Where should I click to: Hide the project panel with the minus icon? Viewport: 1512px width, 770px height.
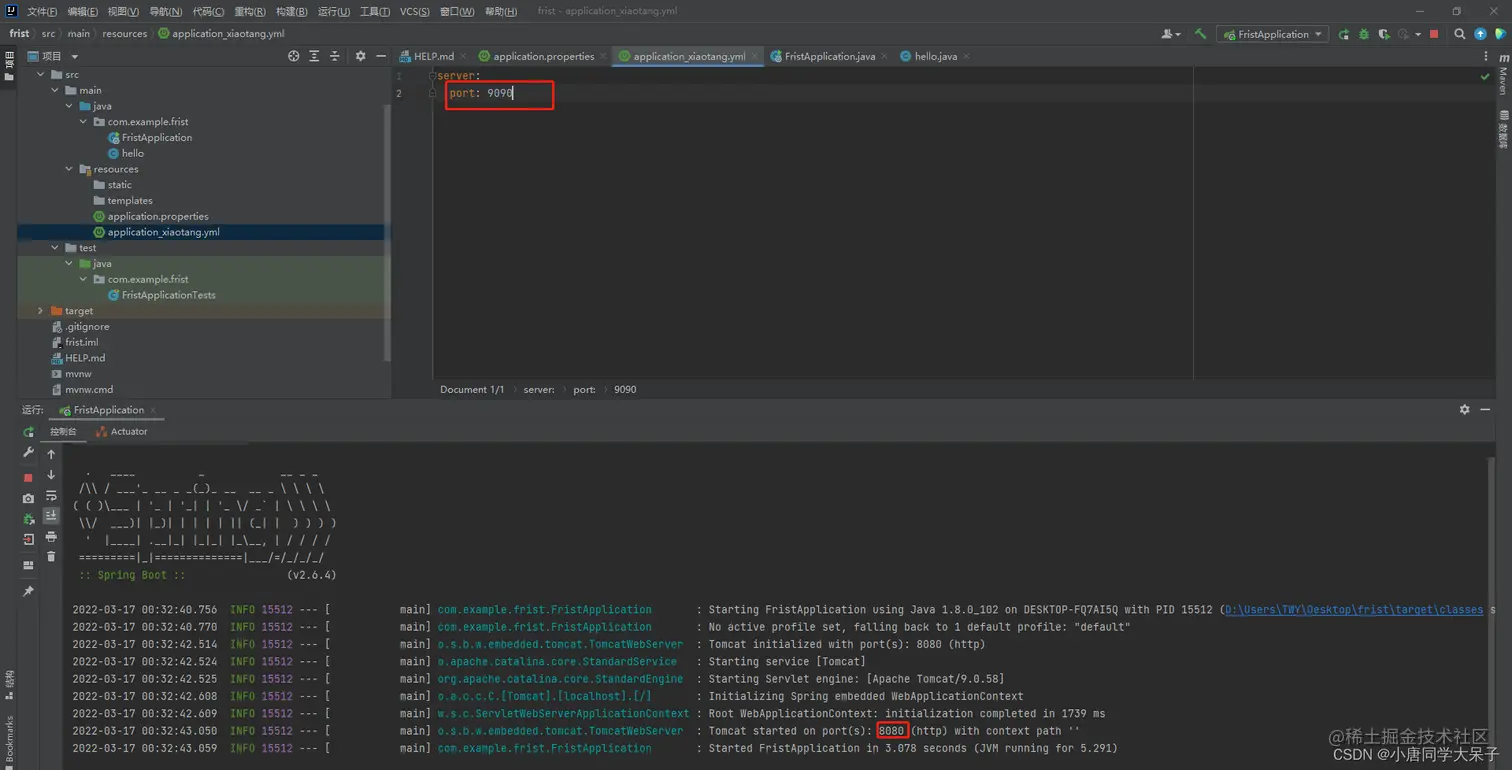381,56
